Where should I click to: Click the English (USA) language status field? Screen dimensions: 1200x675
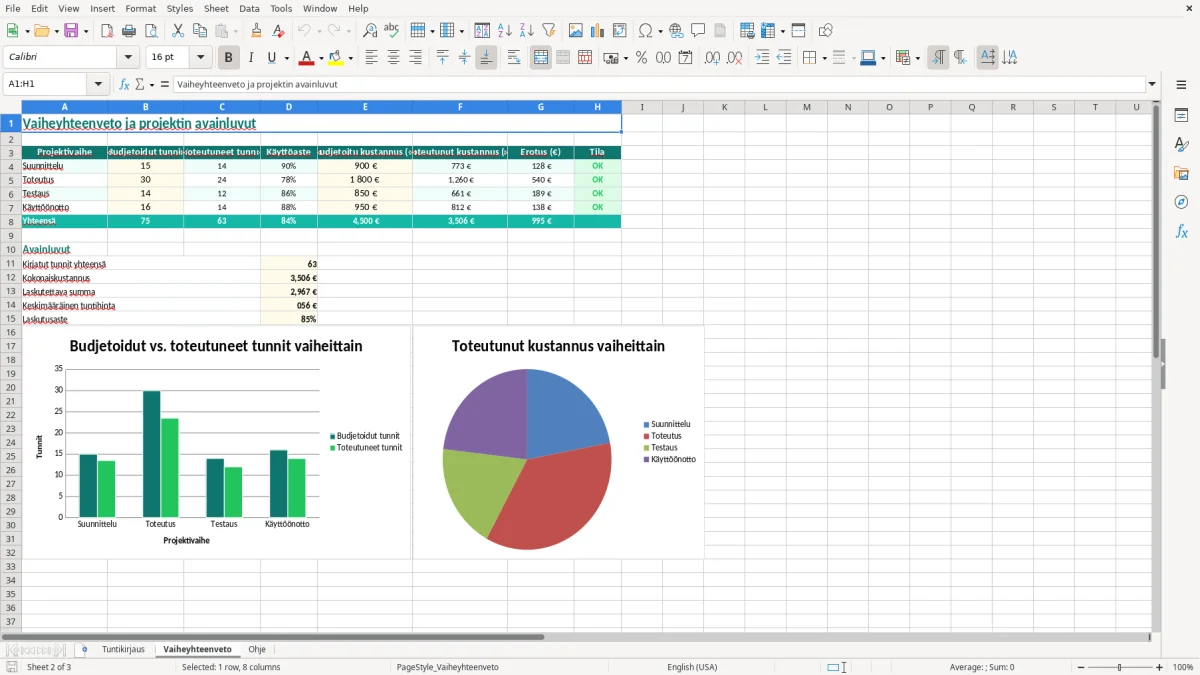pos(692,667)
